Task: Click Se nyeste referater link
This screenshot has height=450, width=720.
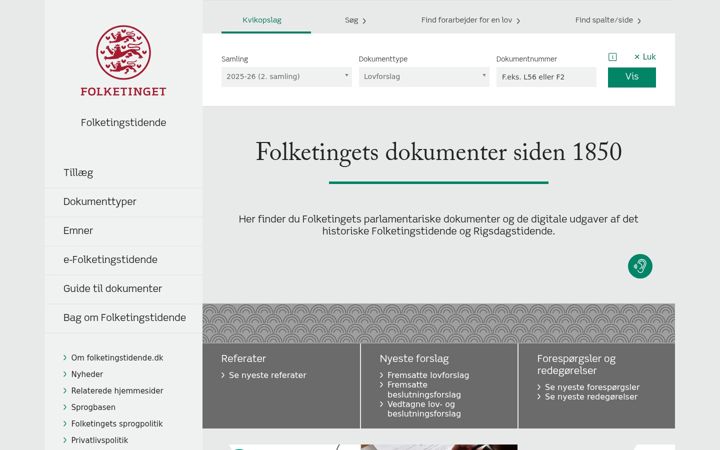Action: [267, 375]
